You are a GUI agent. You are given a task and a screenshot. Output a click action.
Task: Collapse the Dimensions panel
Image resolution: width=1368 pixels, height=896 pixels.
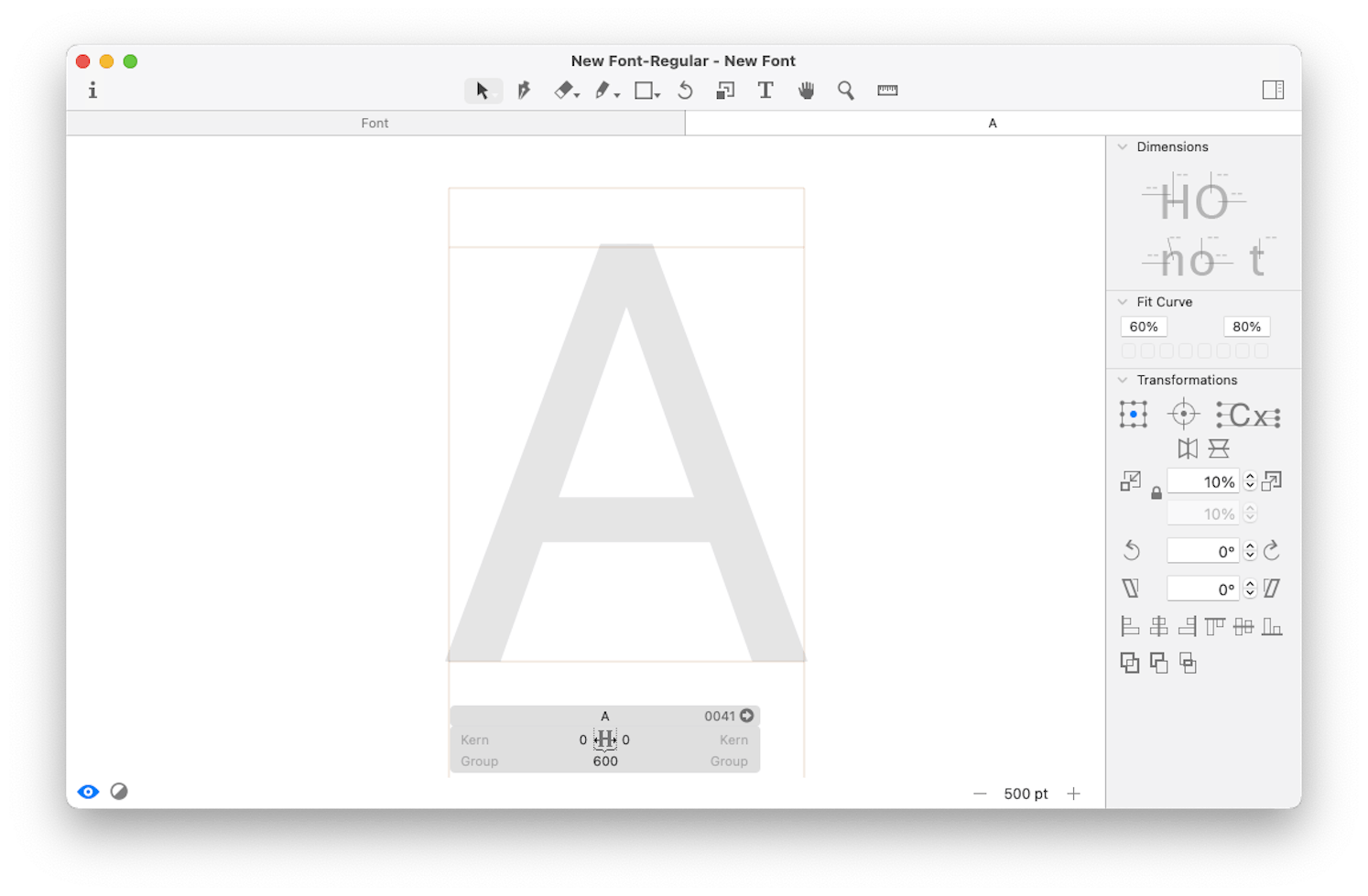pyautogui.click(x=1124, y=146)
